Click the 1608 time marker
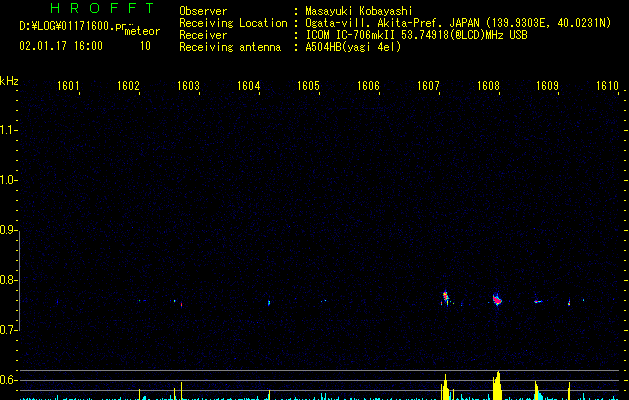This screenshot has height=400, width=629. tap(488, 86)
